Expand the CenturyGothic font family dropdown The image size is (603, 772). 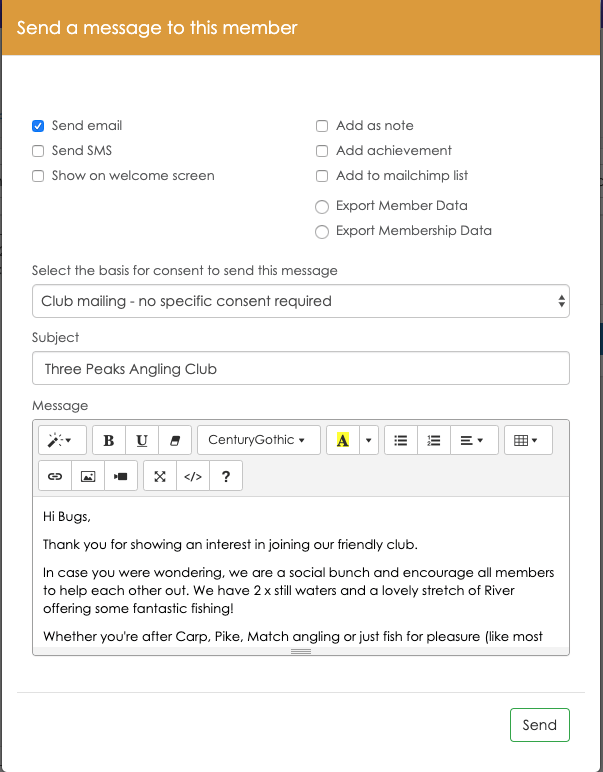(257, 440)
